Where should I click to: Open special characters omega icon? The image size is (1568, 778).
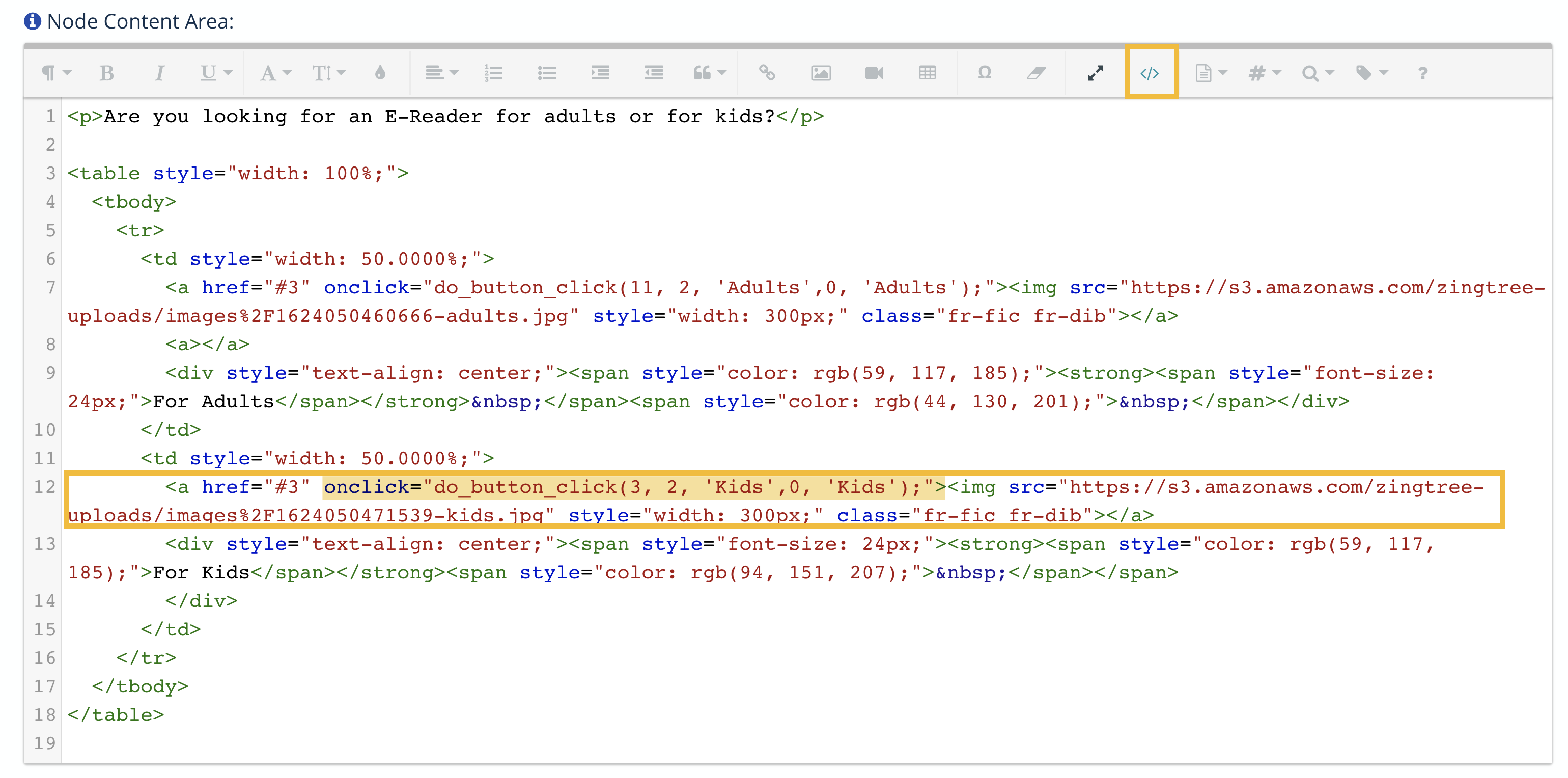984,73
